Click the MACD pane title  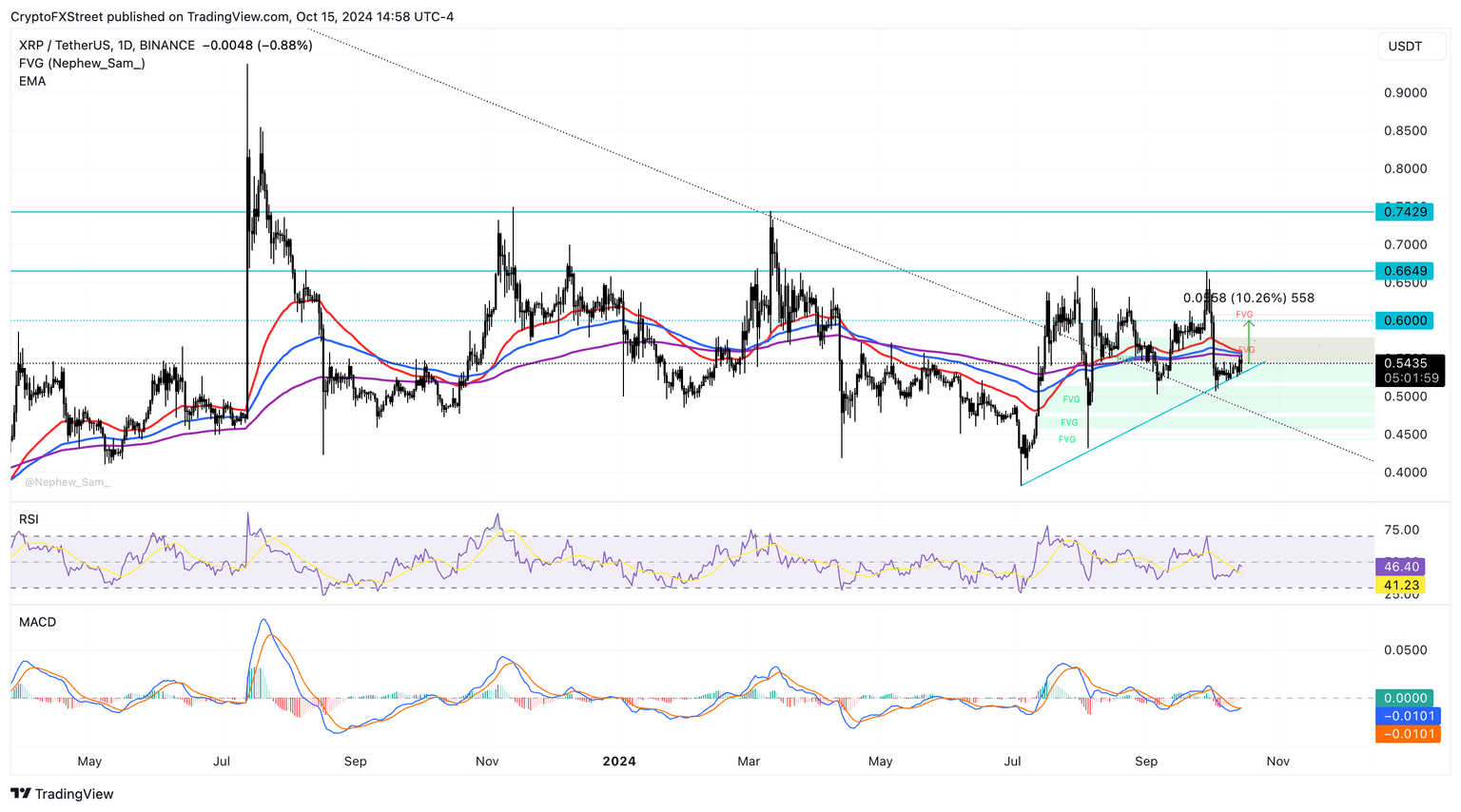tap(37, 622)
